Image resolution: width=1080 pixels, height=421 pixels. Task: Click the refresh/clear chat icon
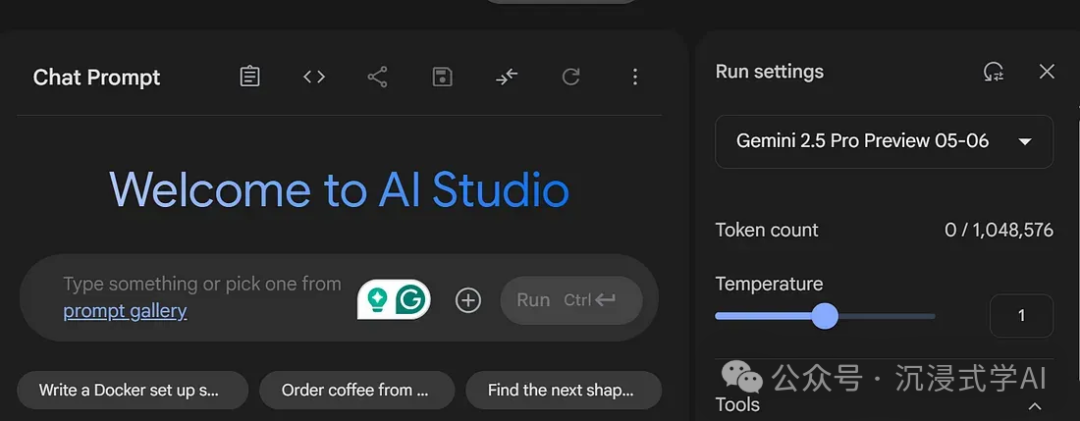click(x=570, y=76)
